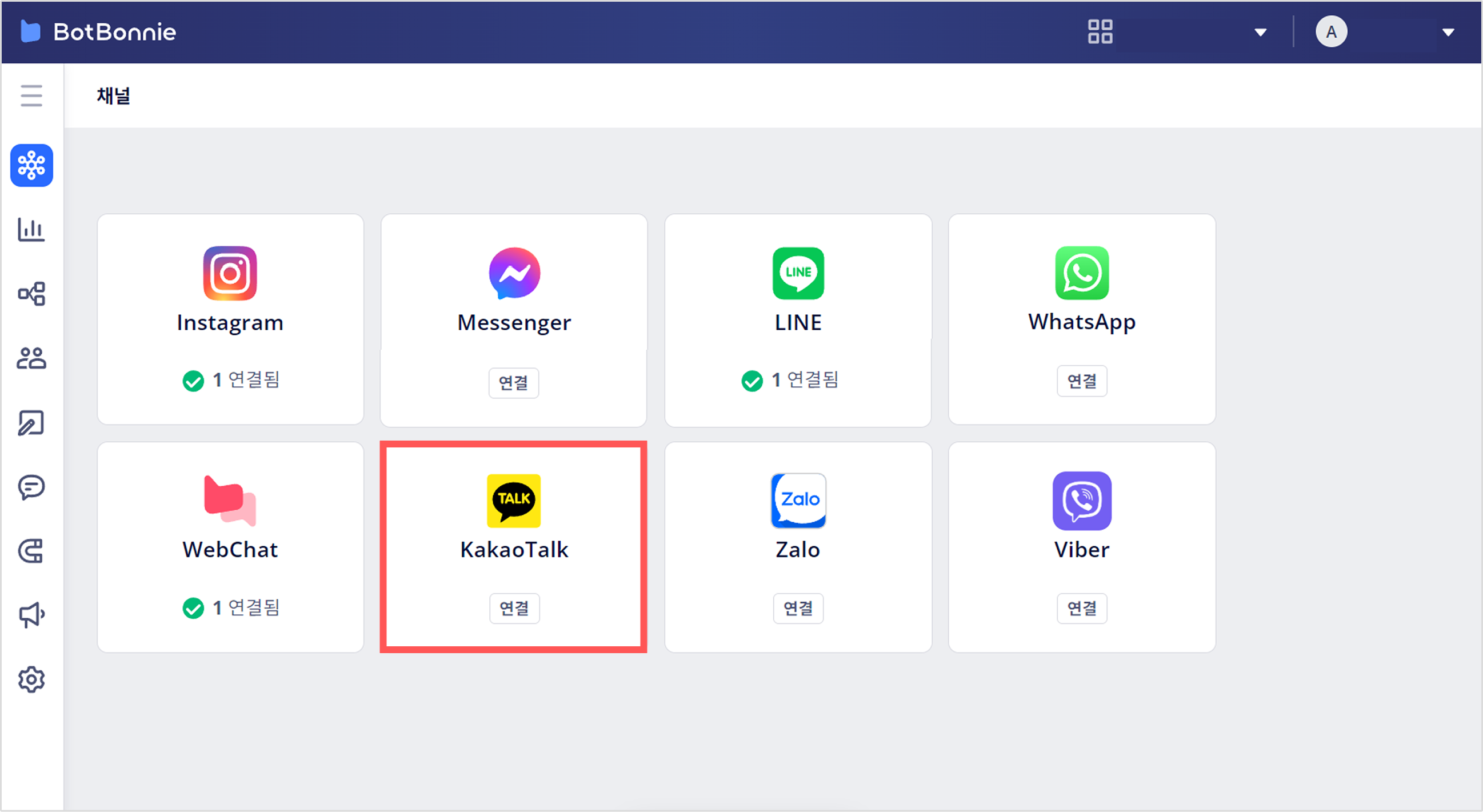Expand the account avatar dropdown arrow
Viewport: 1483px width, 812px height.
1448,32
